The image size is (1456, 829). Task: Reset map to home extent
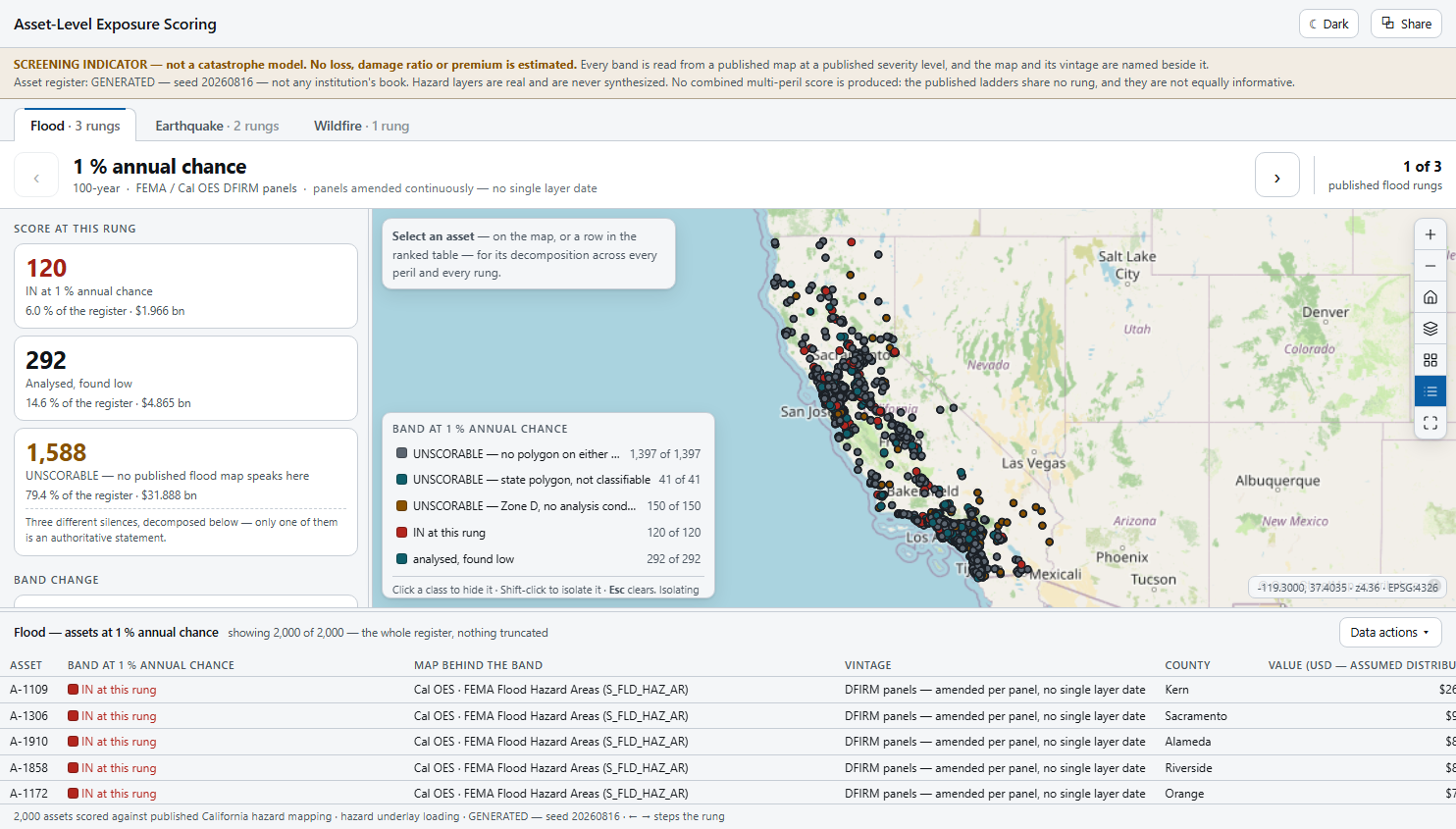[1430, 297]
